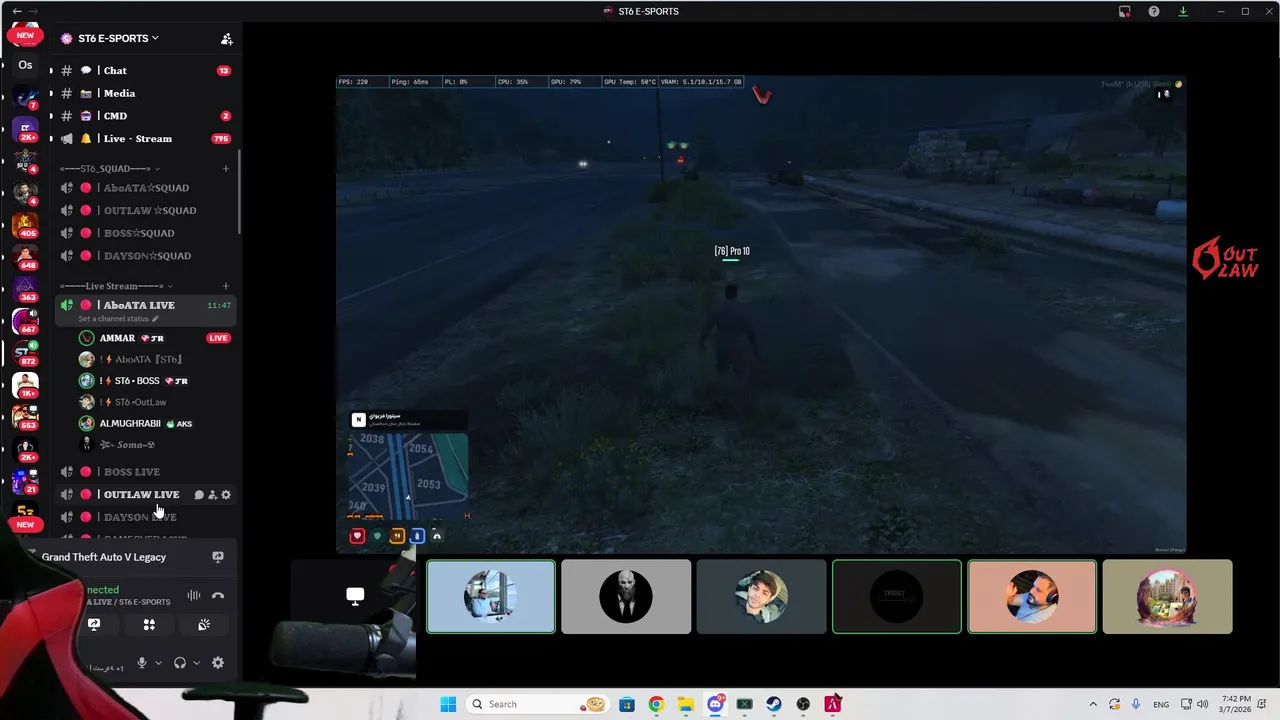
Task: Start an Activity from the voice panel
Action: [x=149, y=625]
